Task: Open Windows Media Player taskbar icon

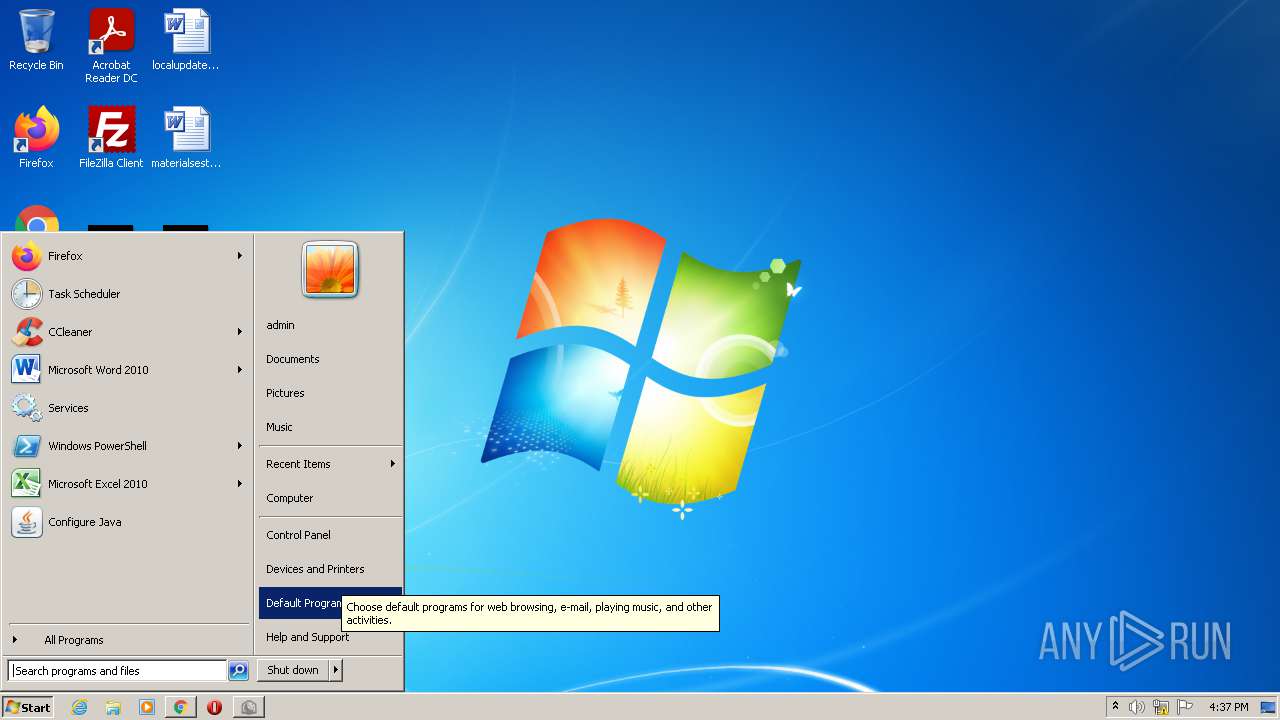Action: tap(147, 707)
